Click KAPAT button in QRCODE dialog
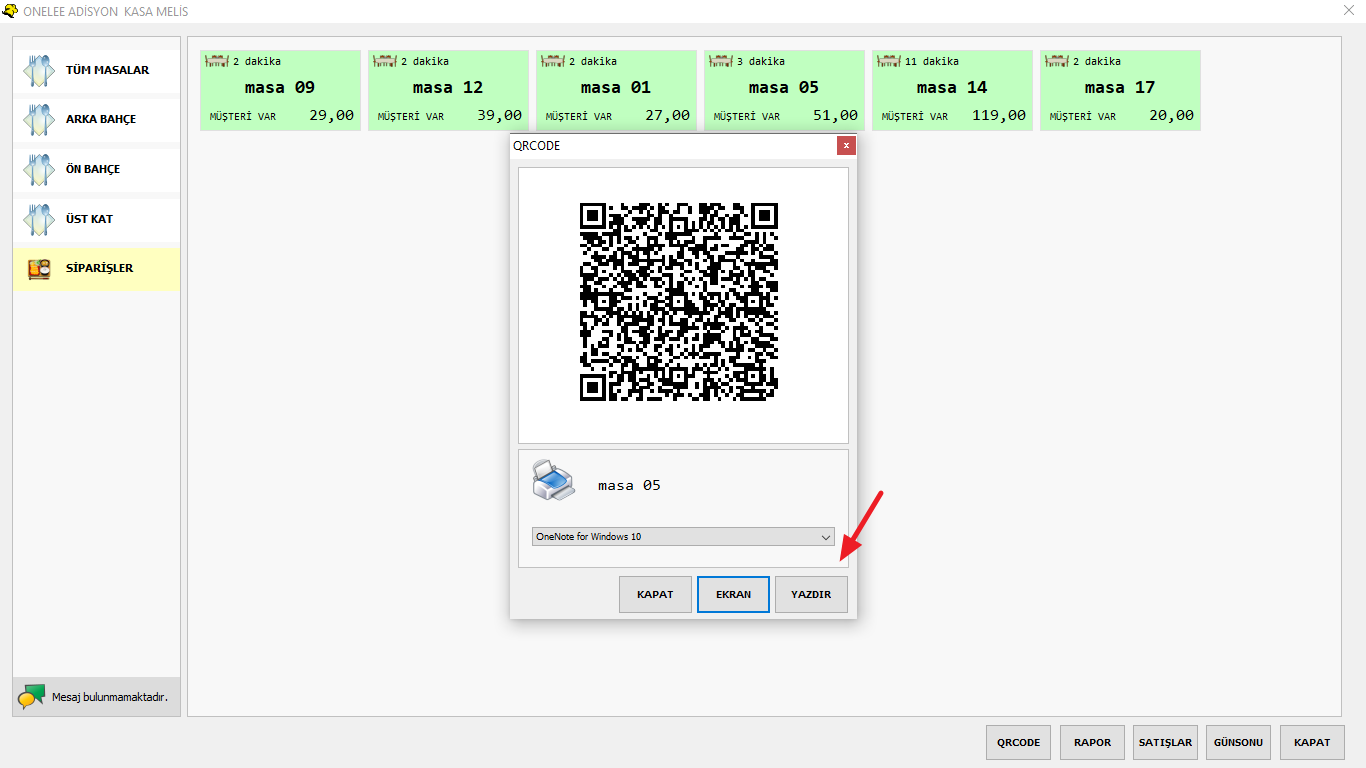This screenshot has height=768, width=1366. [x=655, y=594]
